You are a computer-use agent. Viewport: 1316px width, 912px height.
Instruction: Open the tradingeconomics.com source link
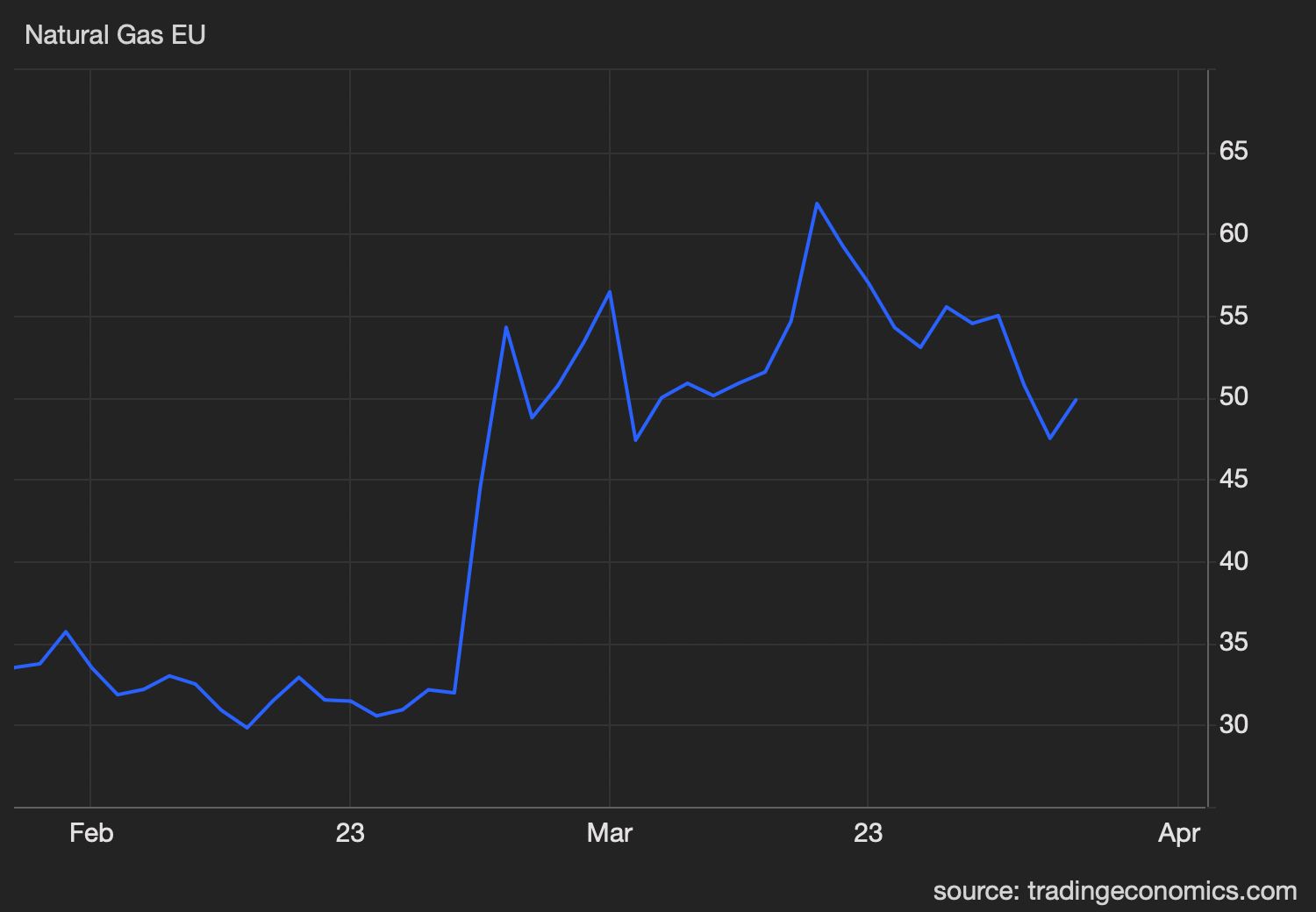click(x=1114, y=891)
